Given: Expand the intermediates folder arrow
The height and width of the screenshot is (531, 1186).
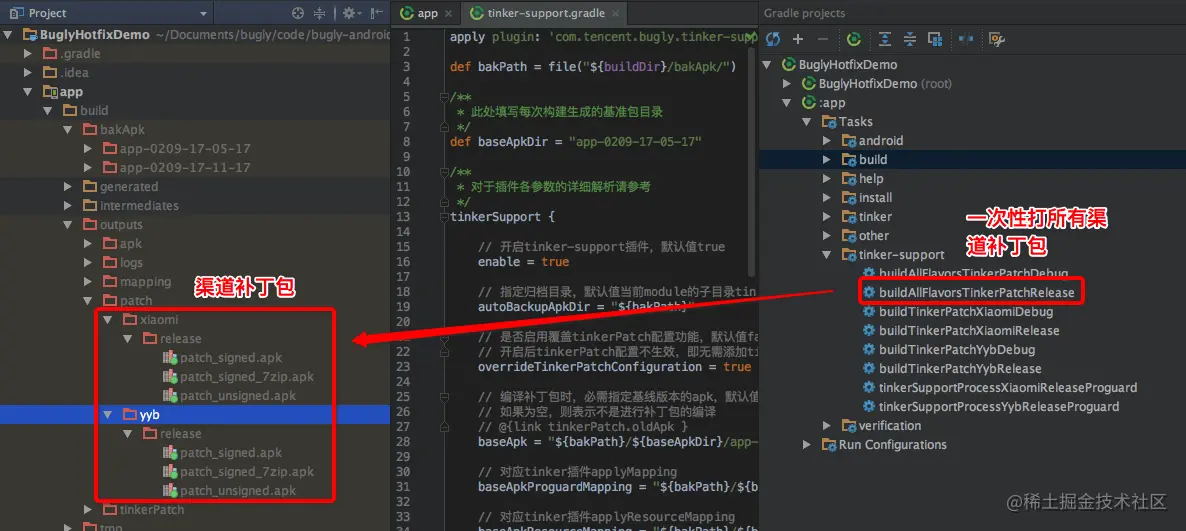Looking at the screenshot, I should pos(68,206).
